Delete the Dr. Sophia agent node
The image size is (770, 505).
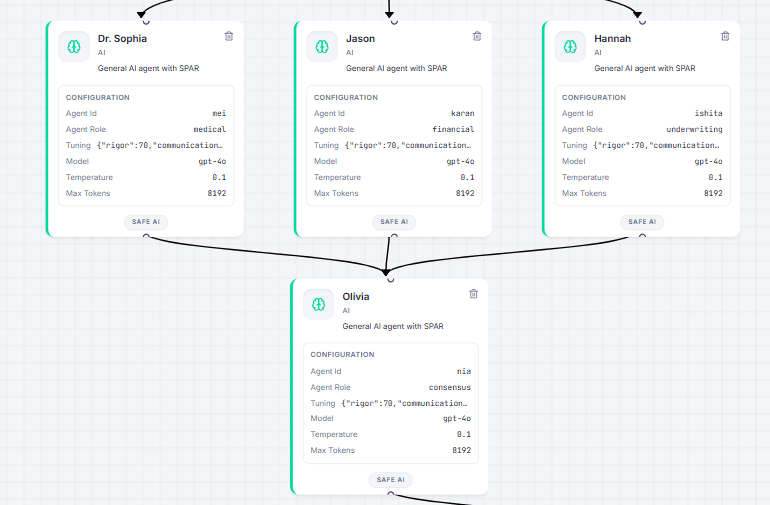point(229,36)
